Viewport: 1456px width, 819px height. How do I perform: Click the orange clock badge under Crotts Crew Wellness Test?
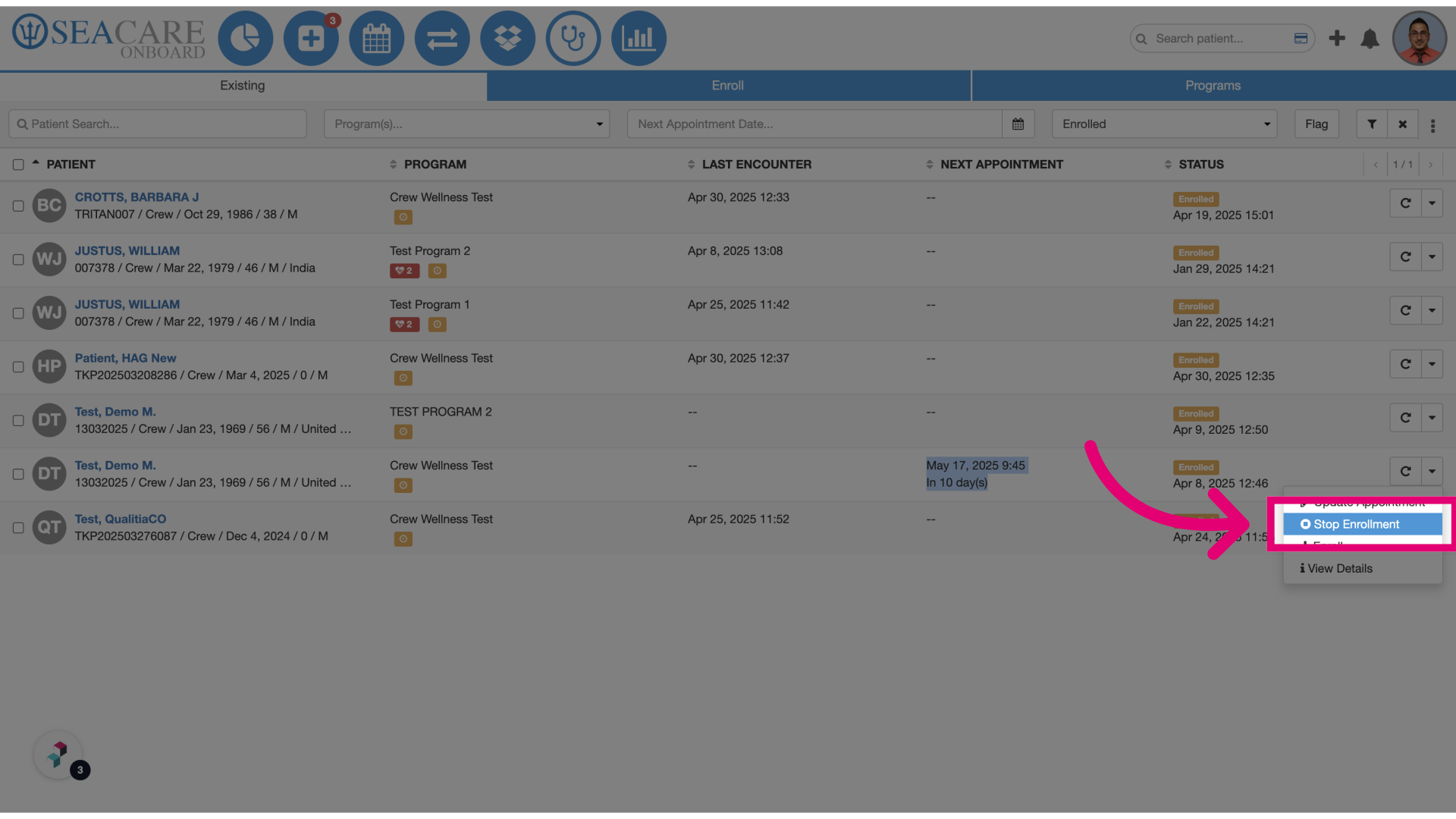click(403, 217)
